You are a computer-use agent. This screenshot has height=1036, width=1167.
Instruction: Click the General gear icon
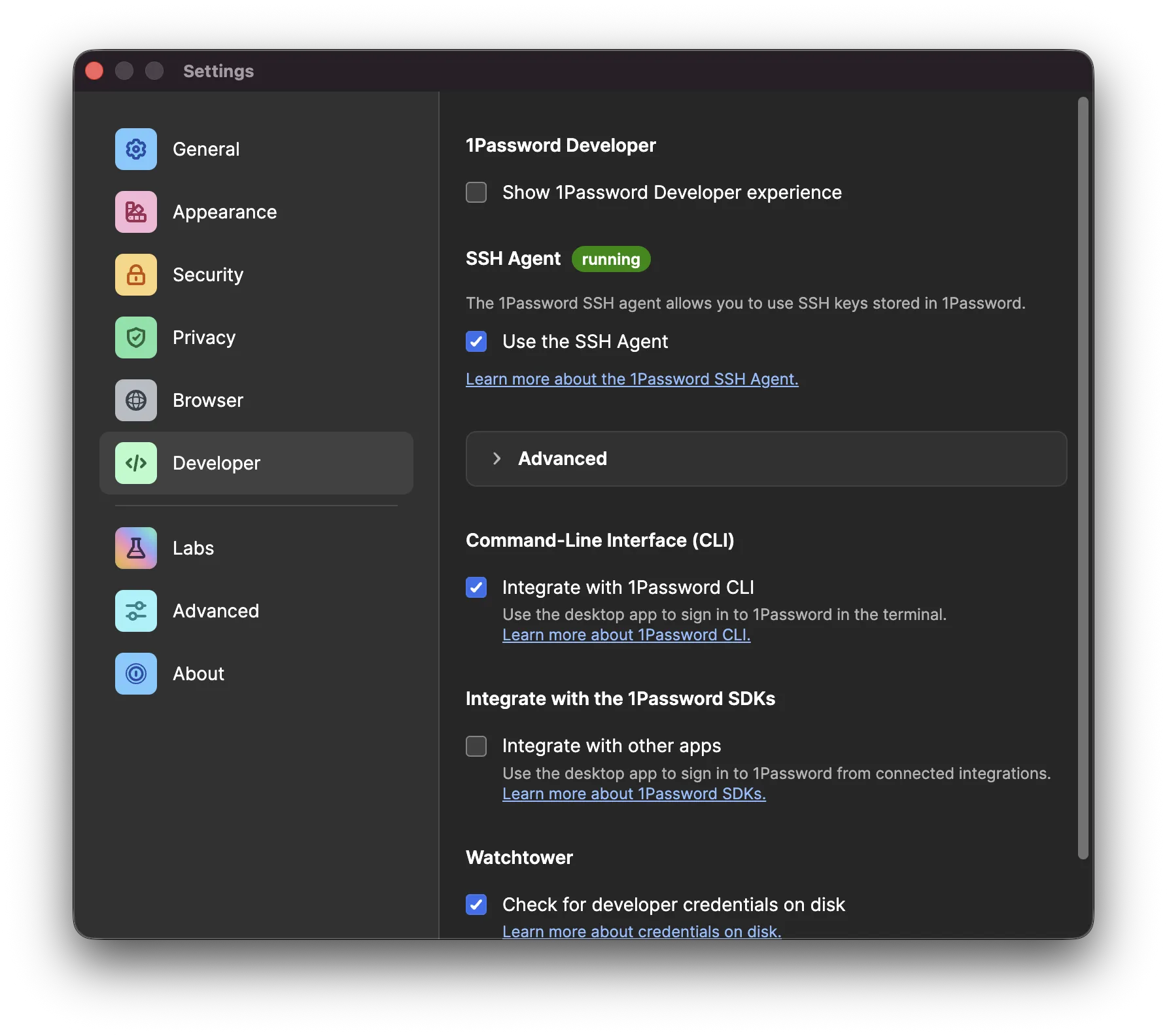(136, 149)
